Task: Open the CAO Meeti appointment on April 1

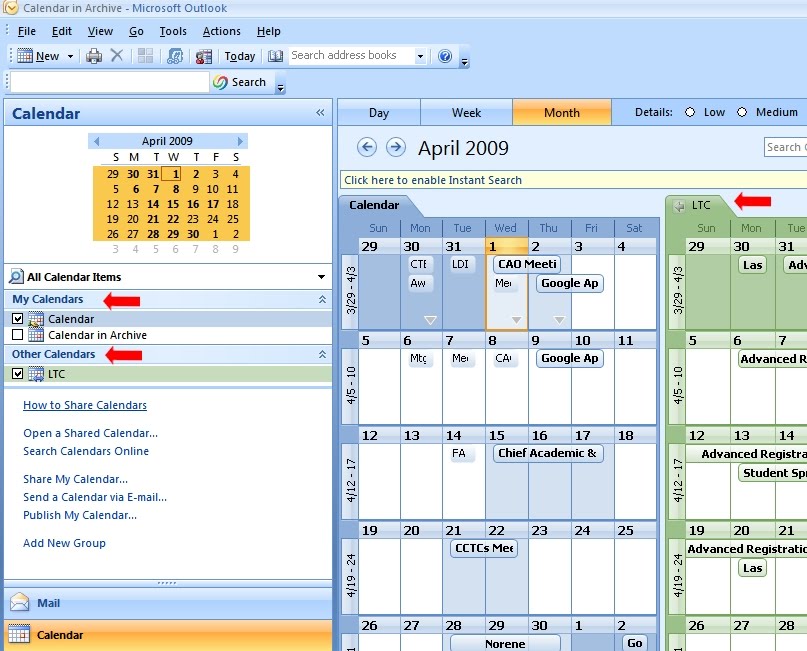Action: pos(527,265)
